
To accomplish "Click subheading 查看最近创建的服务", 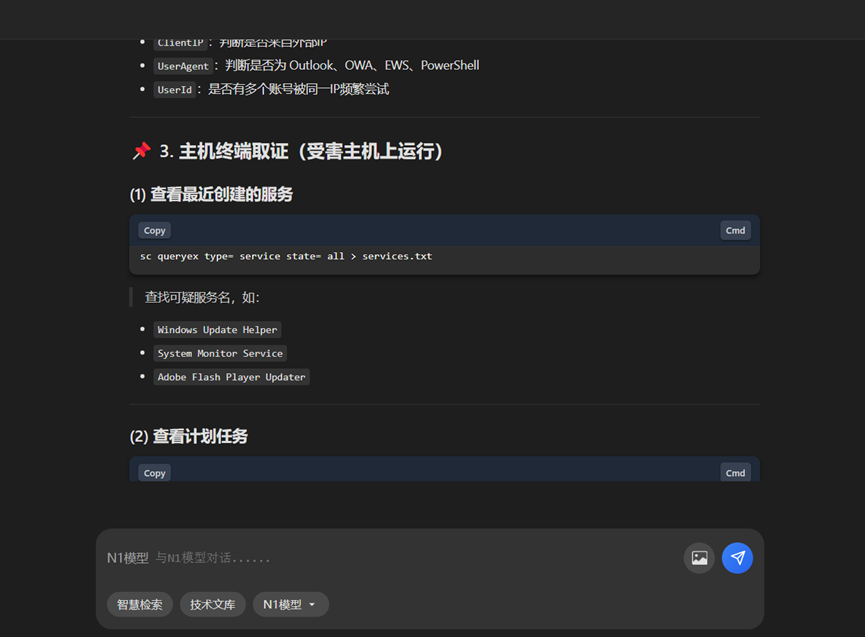I will (211, 194).
